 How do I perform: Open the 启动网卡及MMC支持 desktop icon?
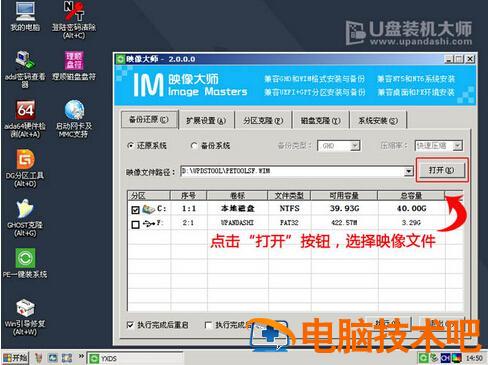(x=74, y=118)
